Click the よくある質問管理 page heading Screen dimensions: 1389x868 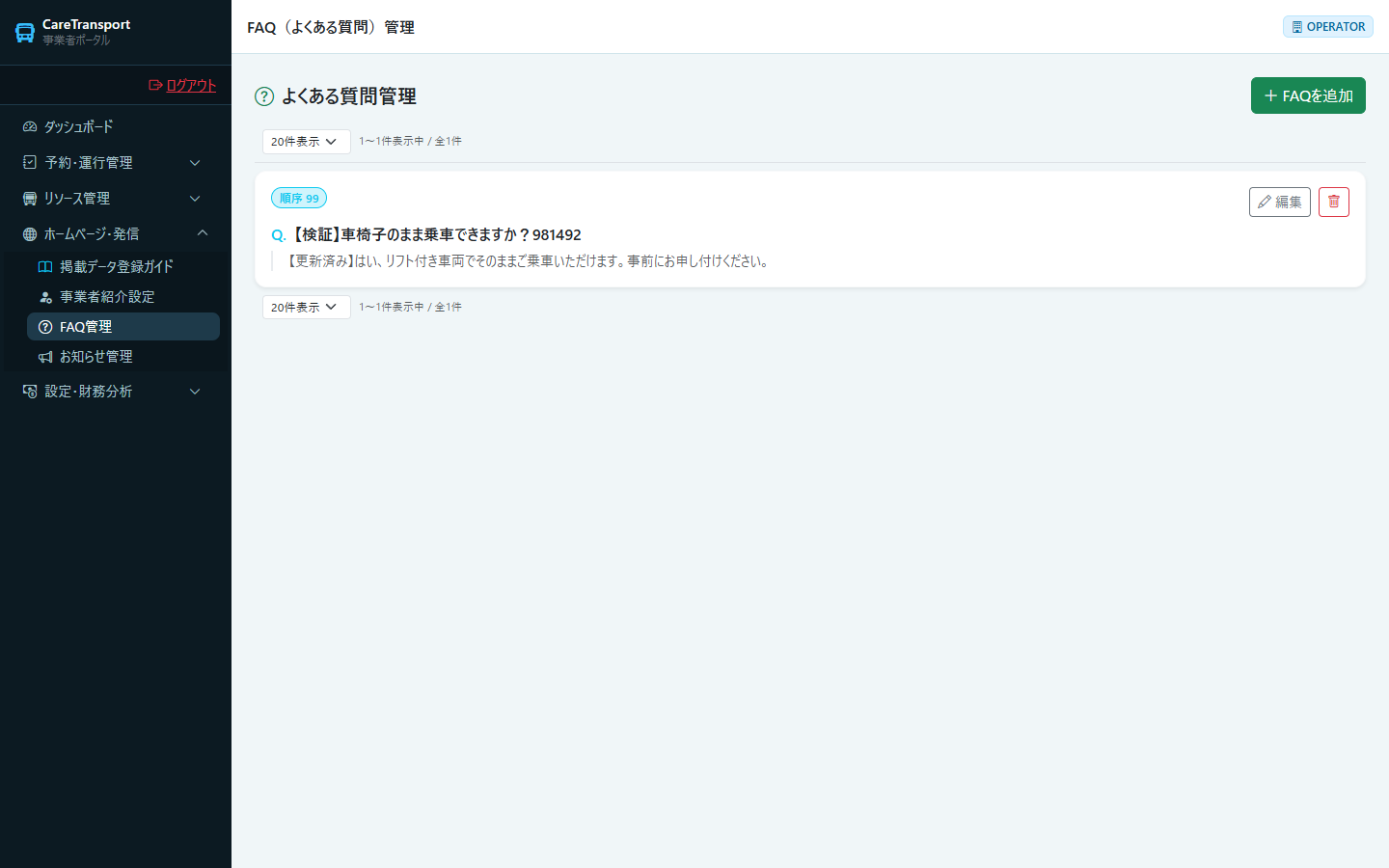(349, 96)
